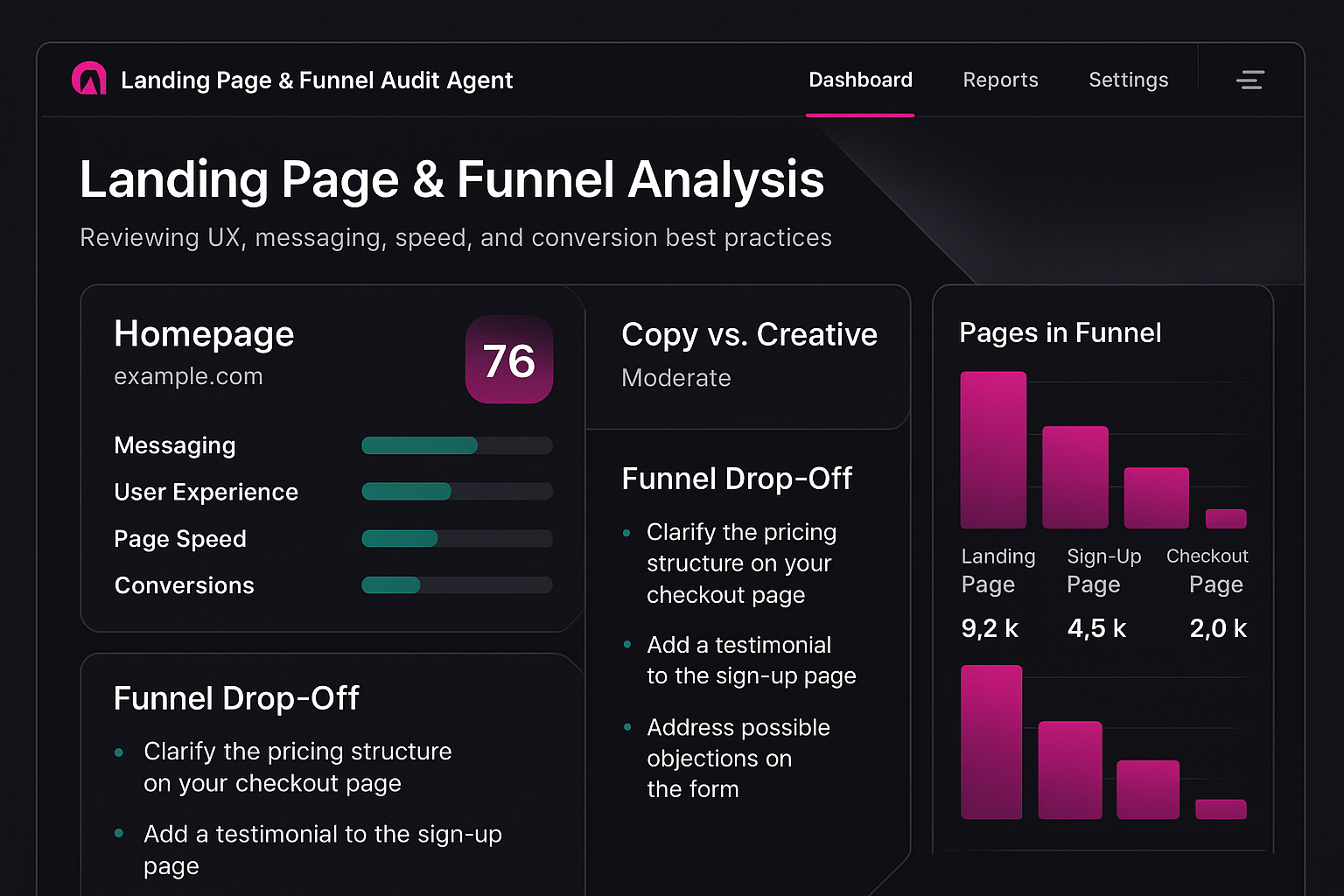Click the Homepage score badge showing 76
Image resolution: width=1344 pixels, height=896 pixels.
[508, 360]
